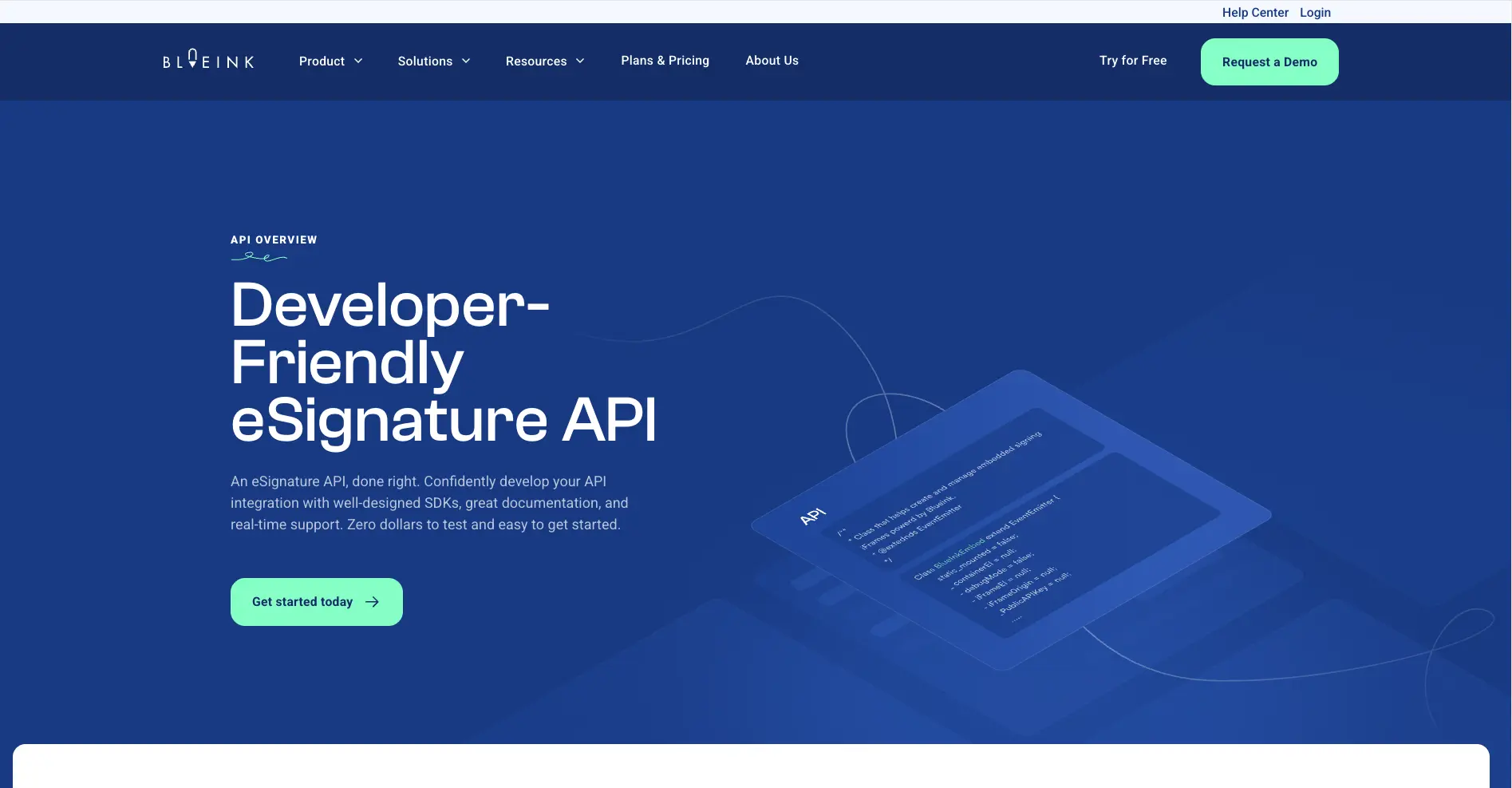The image size is (1512, 788).
Task: Click the Try for Free link
Action: coord(1133,61)
